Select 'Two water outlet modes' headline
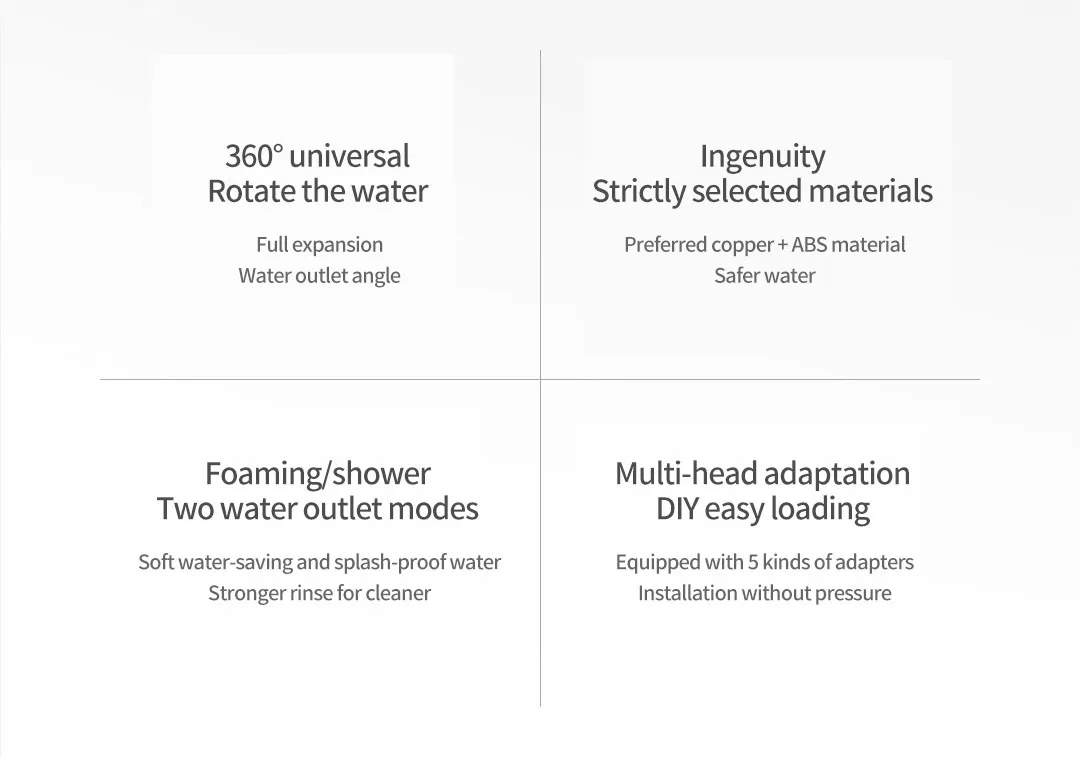Viewport: 1080px width, 757px height. coord(318,508)
